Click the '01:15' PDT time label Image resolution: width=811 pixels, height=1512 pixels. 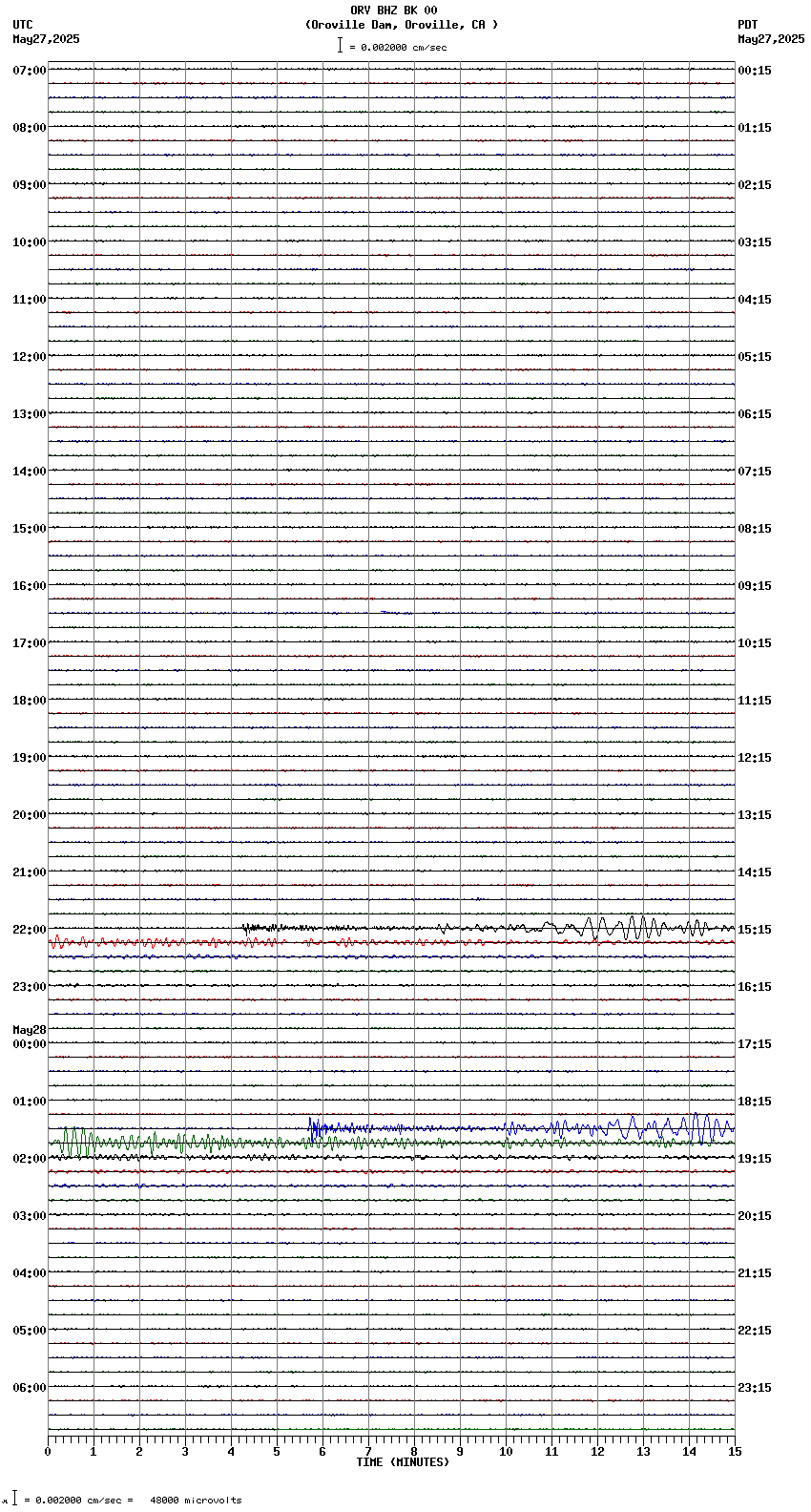click(755, 128)
